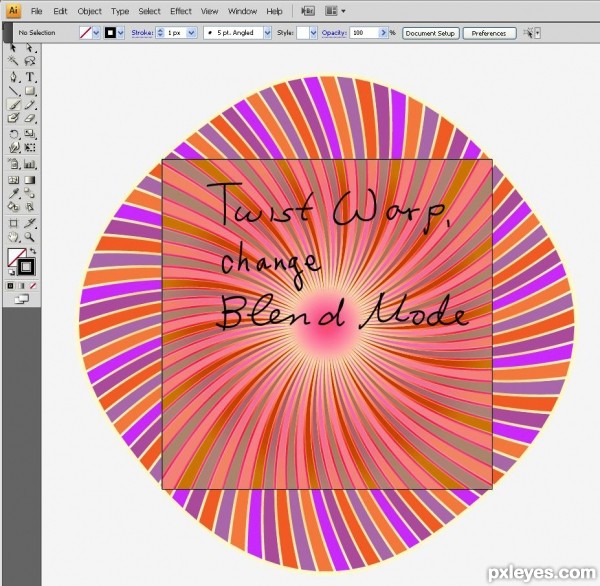Select the Direct Selection tool
The height and width of the screenshot is (586, 600).
click(x=29, y=47)
